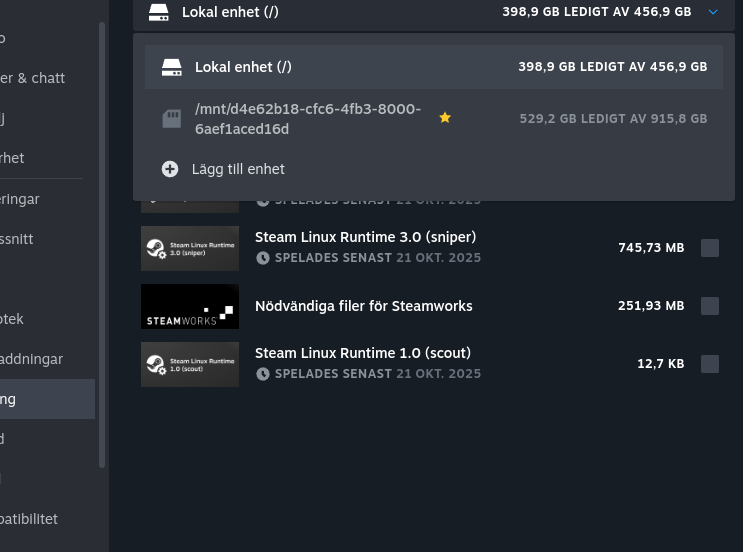Select the /mnt/d4e62b18 drive entry
743x552 pixels.
pyautogui.click(x=308, y=119)
